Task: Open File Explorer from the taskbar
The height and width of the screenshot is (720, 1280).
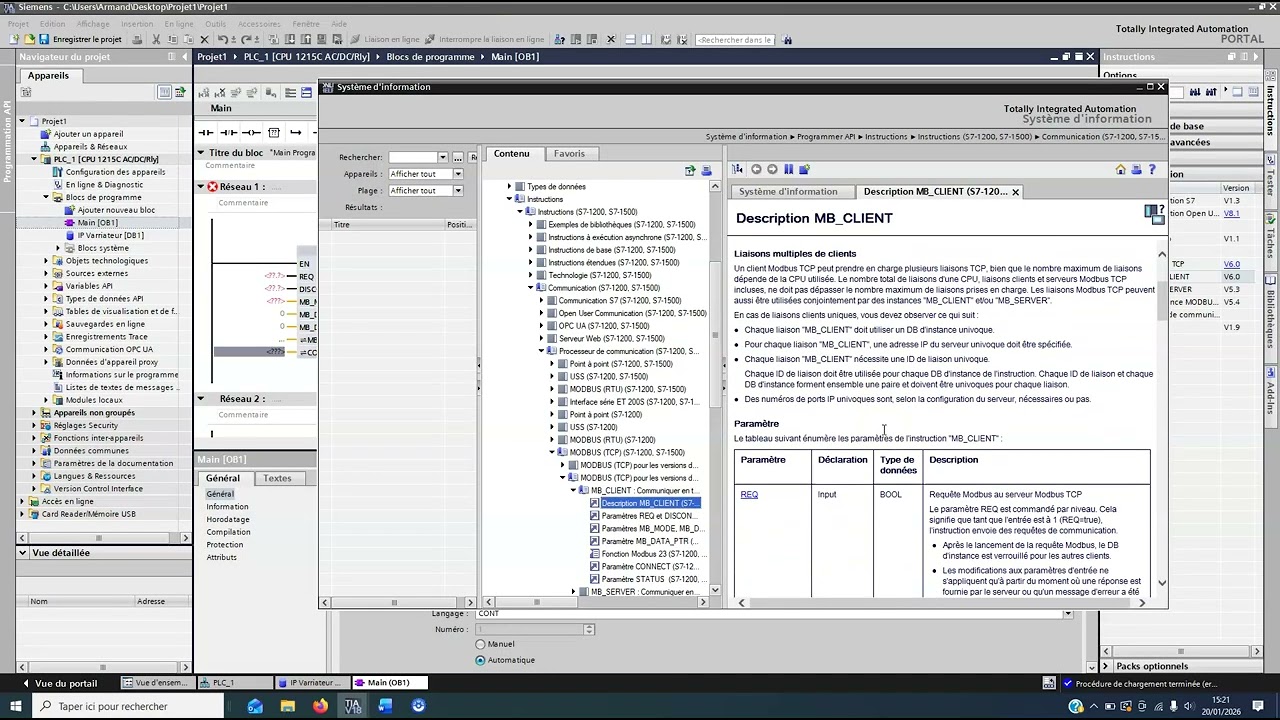Action: pyautogui.click(x=288, y=706)
